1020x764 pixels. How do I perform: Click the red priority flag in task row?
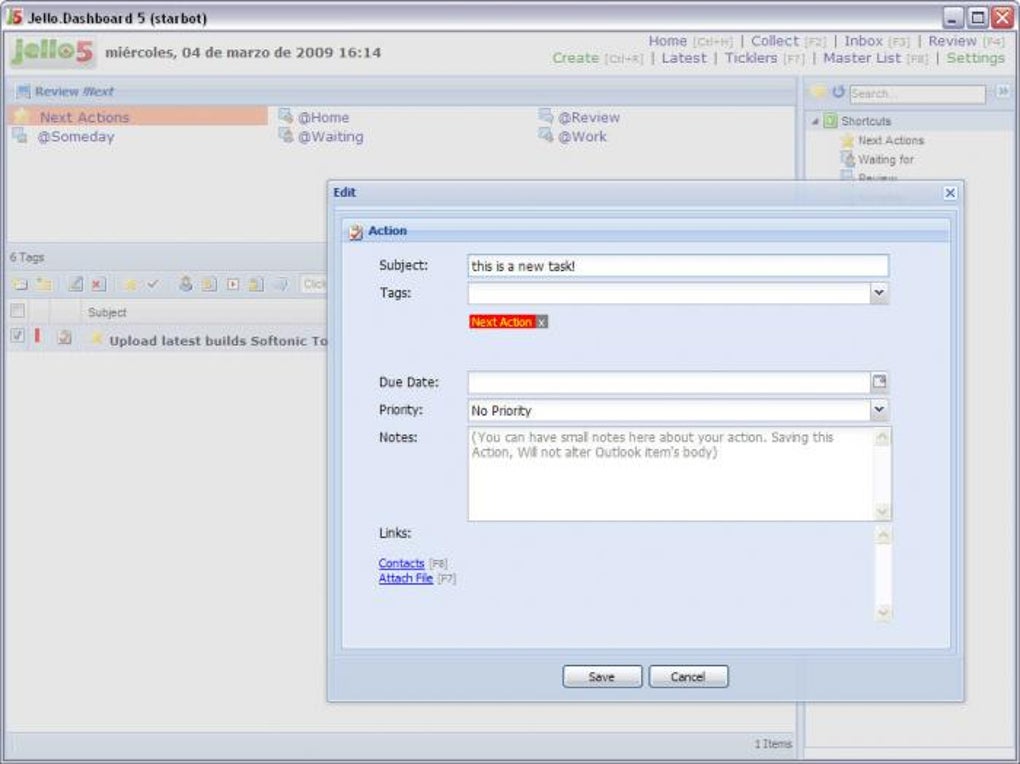tap(38, 336)
